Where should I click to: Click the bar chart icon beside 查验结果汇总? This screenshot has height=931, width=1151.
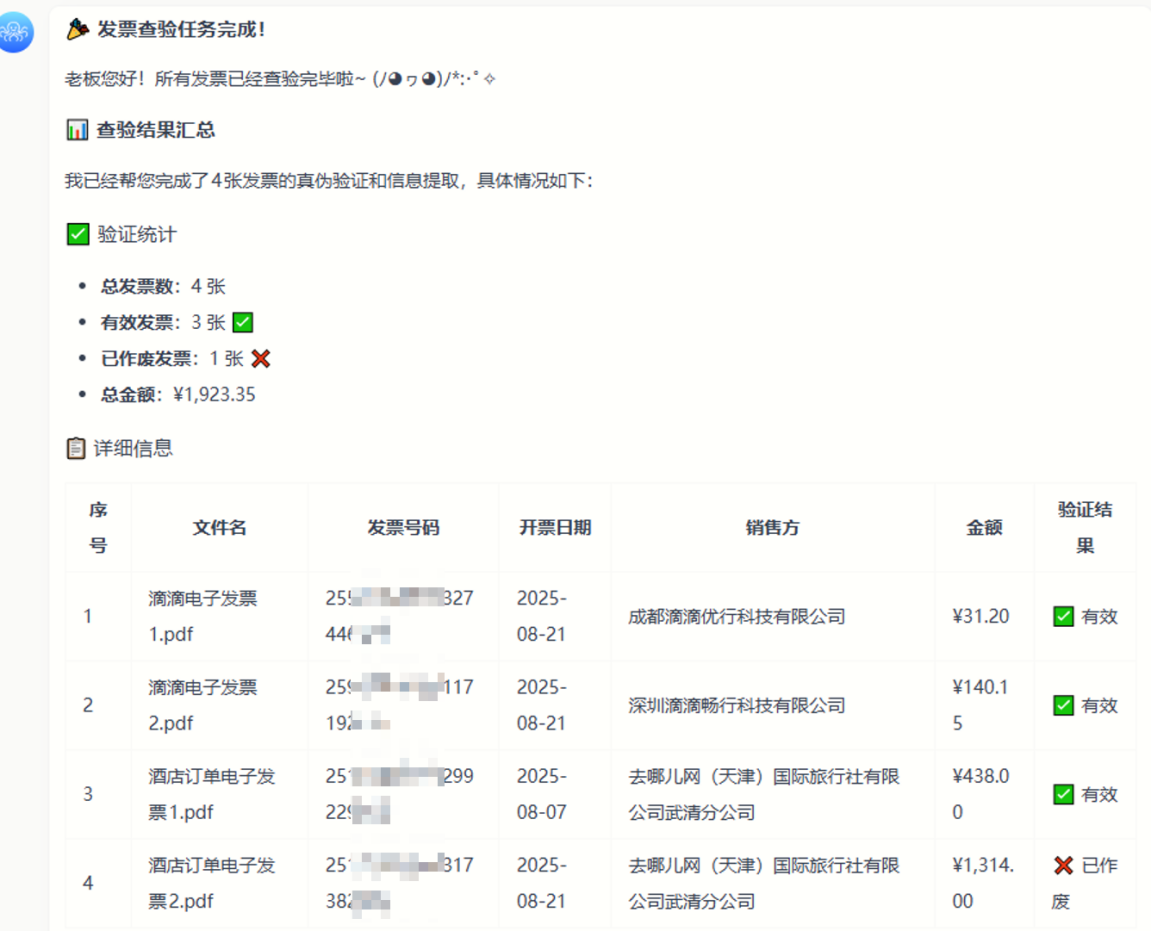click(77, 130)
